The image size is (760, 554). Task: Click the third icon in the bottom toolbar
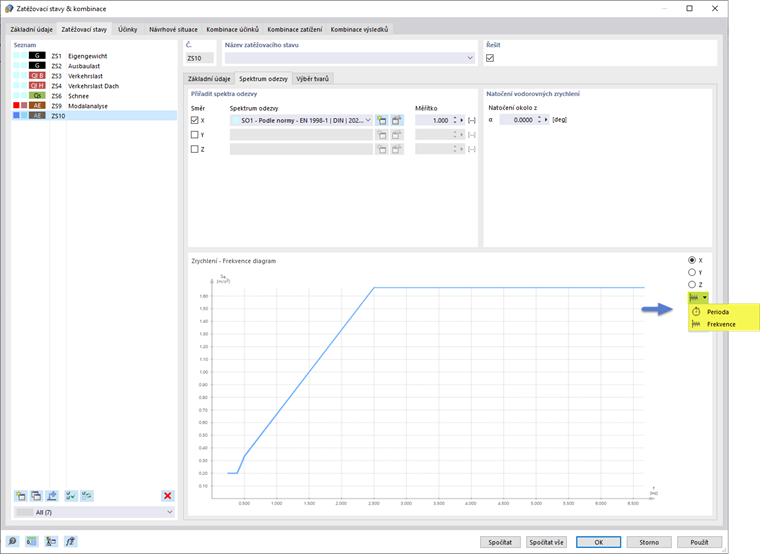[x=51, y=541]
